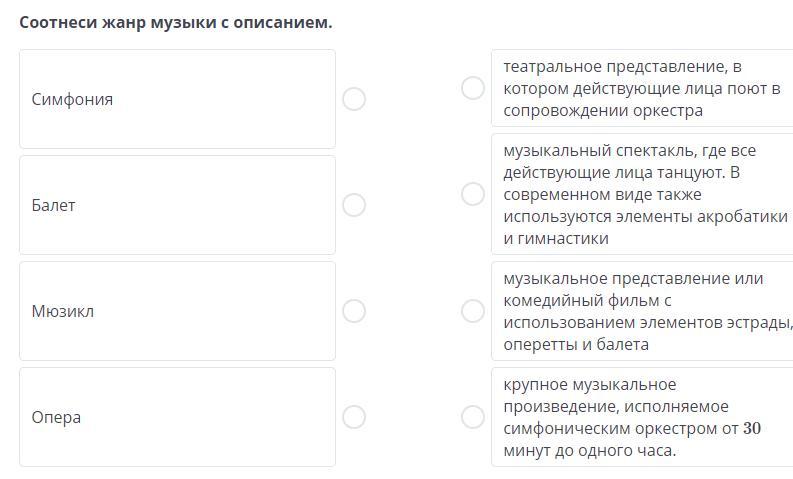Click the word Симфония label text
This screenshot has height=479, width=793.
pos(72,99)
